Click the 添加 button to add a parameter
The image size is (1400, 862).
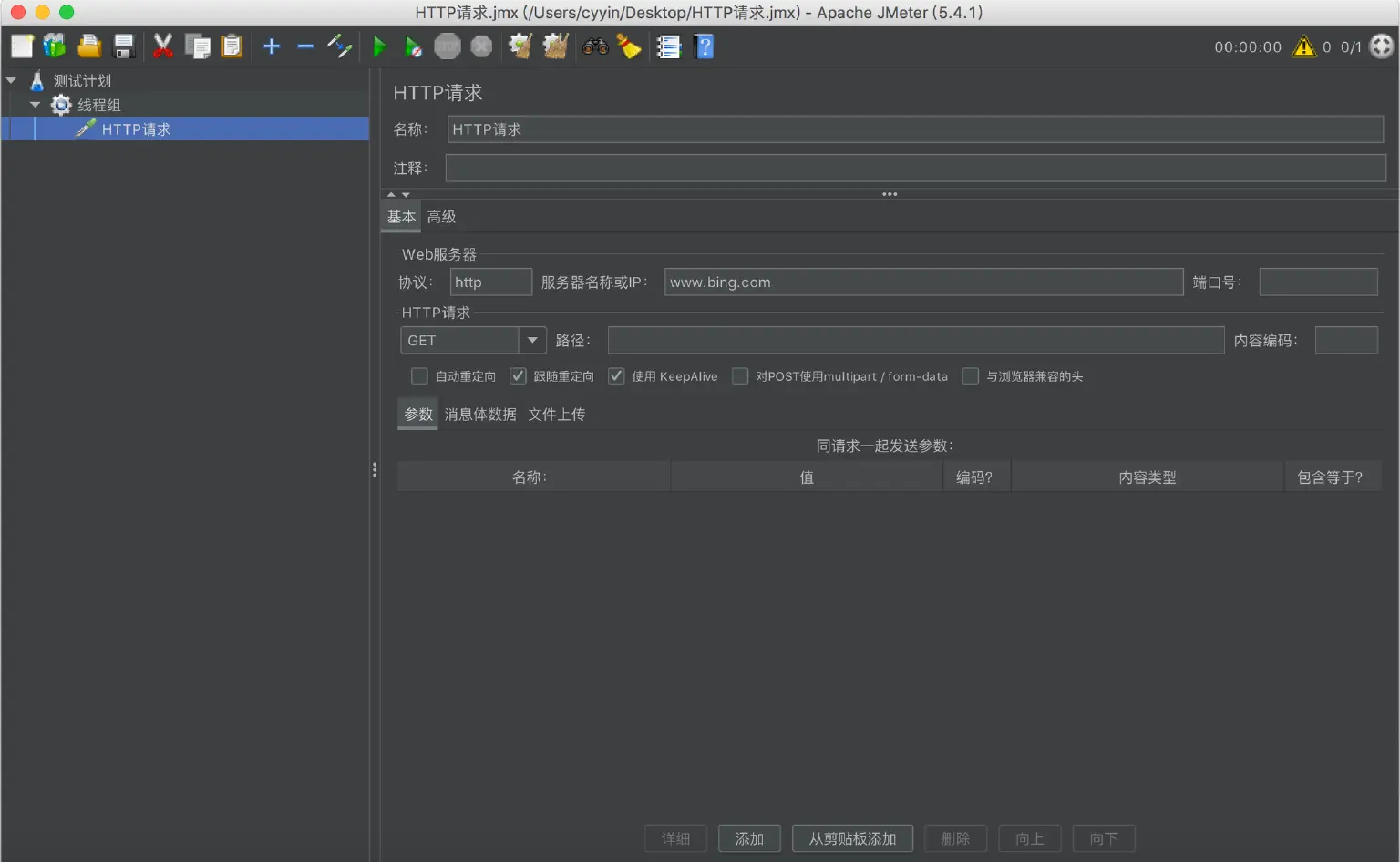[749, 838]
